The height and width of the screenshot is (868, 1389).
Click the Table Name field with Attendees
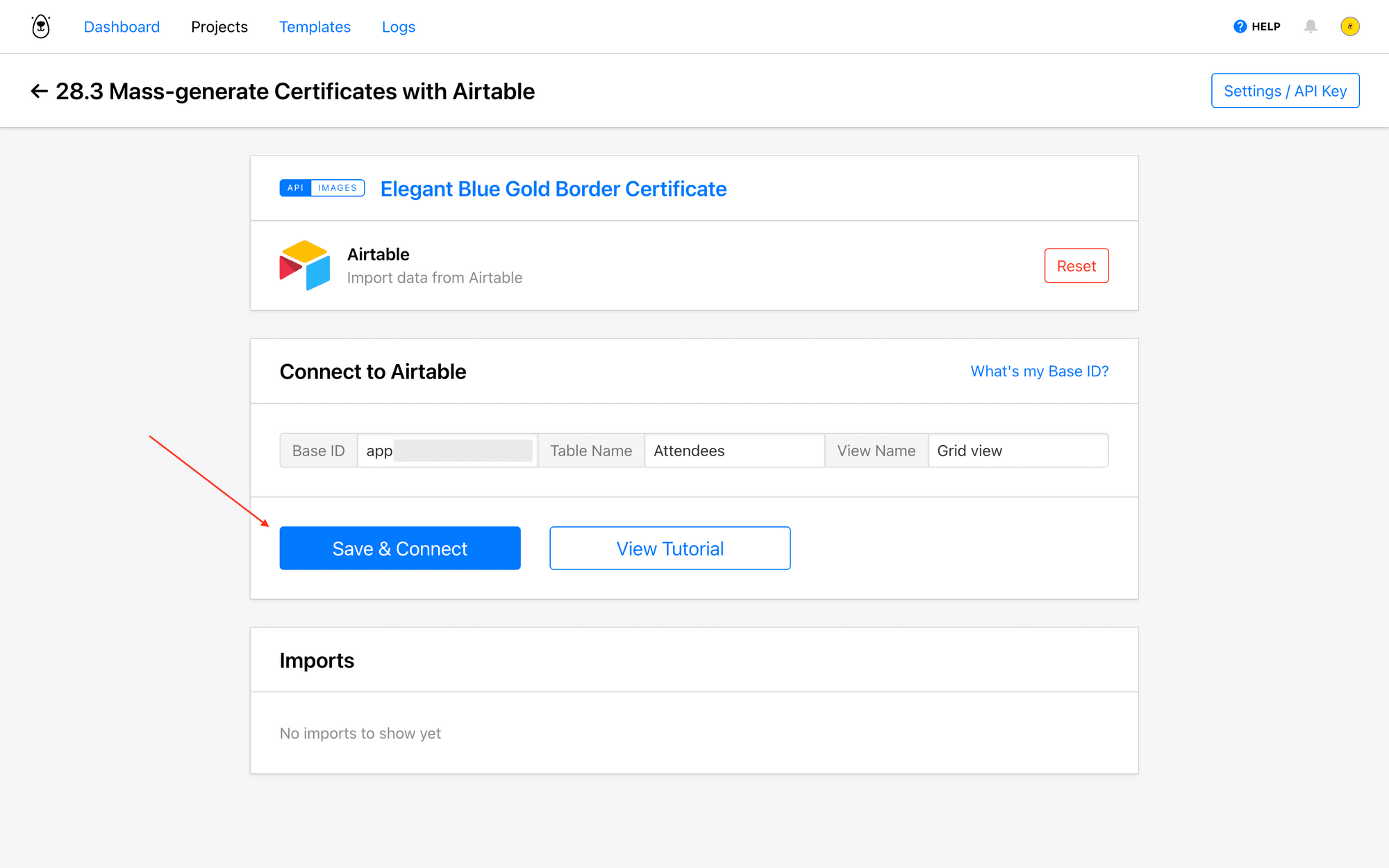(735, 451)
